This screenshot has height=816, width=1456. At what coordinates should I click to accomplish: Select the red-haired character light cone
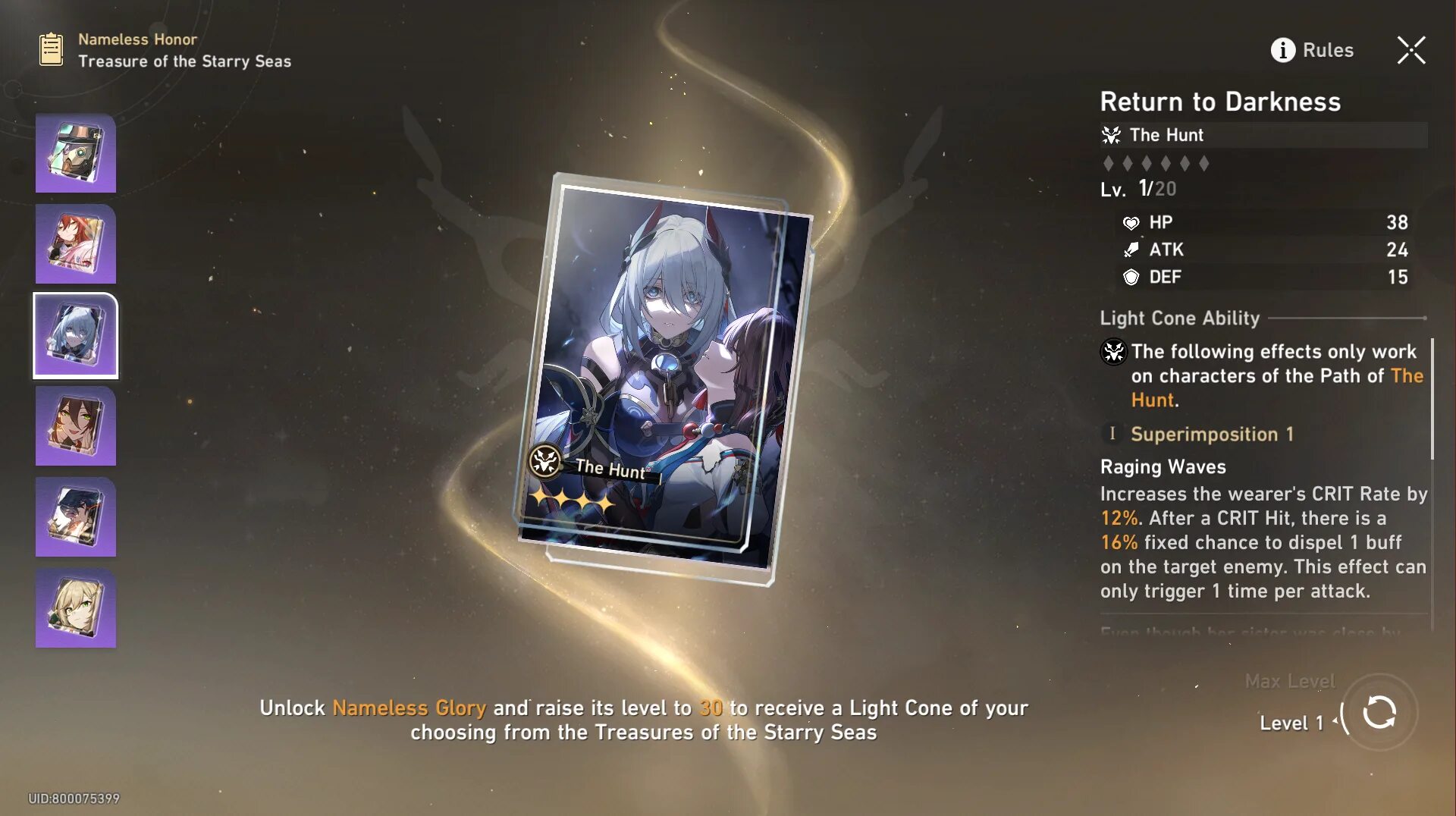(76, 244)
